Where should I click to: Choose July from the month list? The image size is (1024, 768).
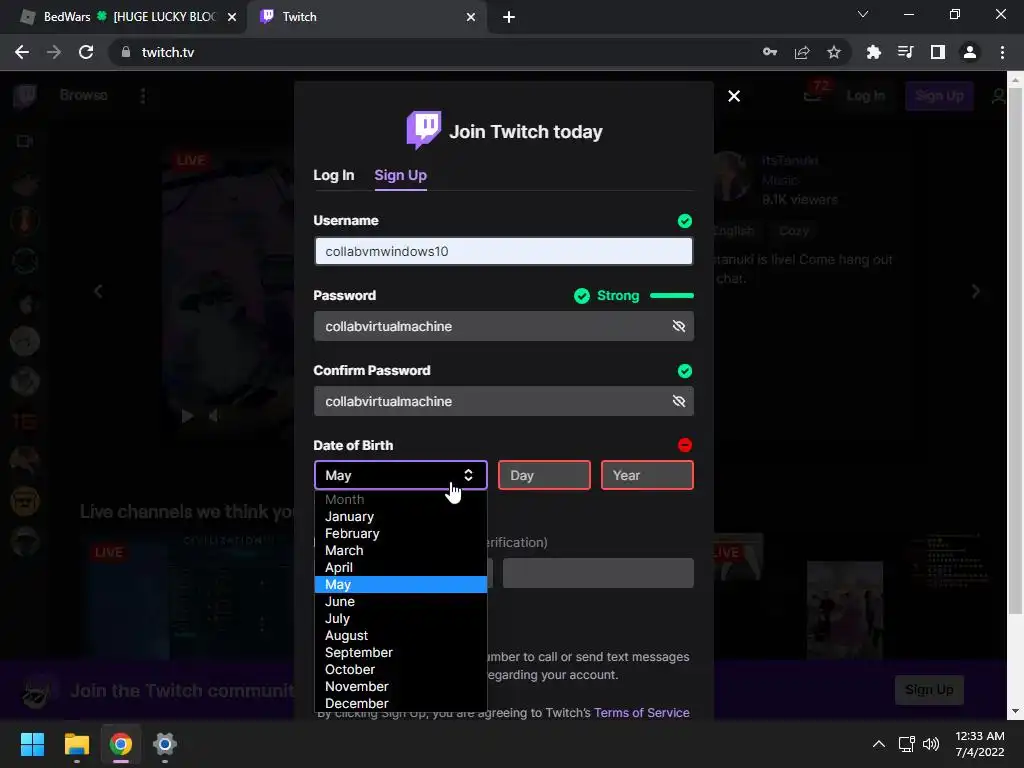401,618
